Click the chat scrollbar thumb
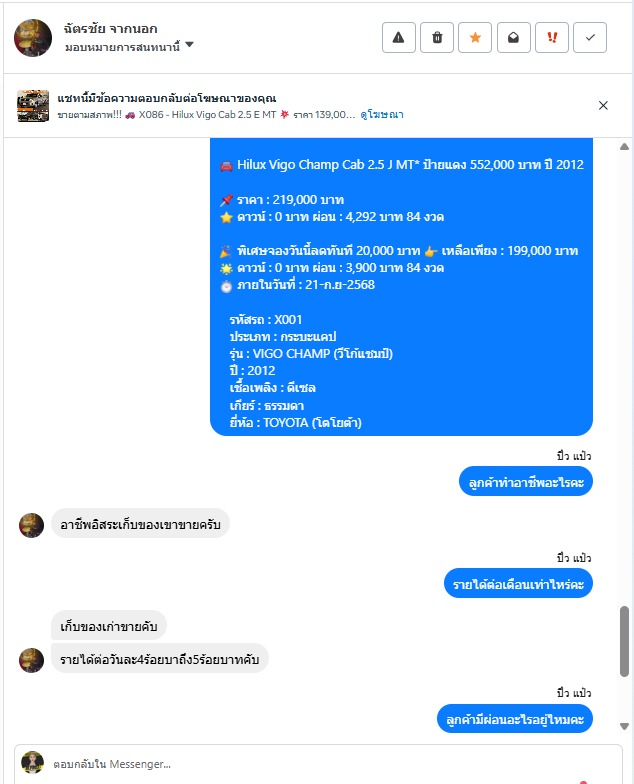Screen dimensions: 634x784 (624, 642)
